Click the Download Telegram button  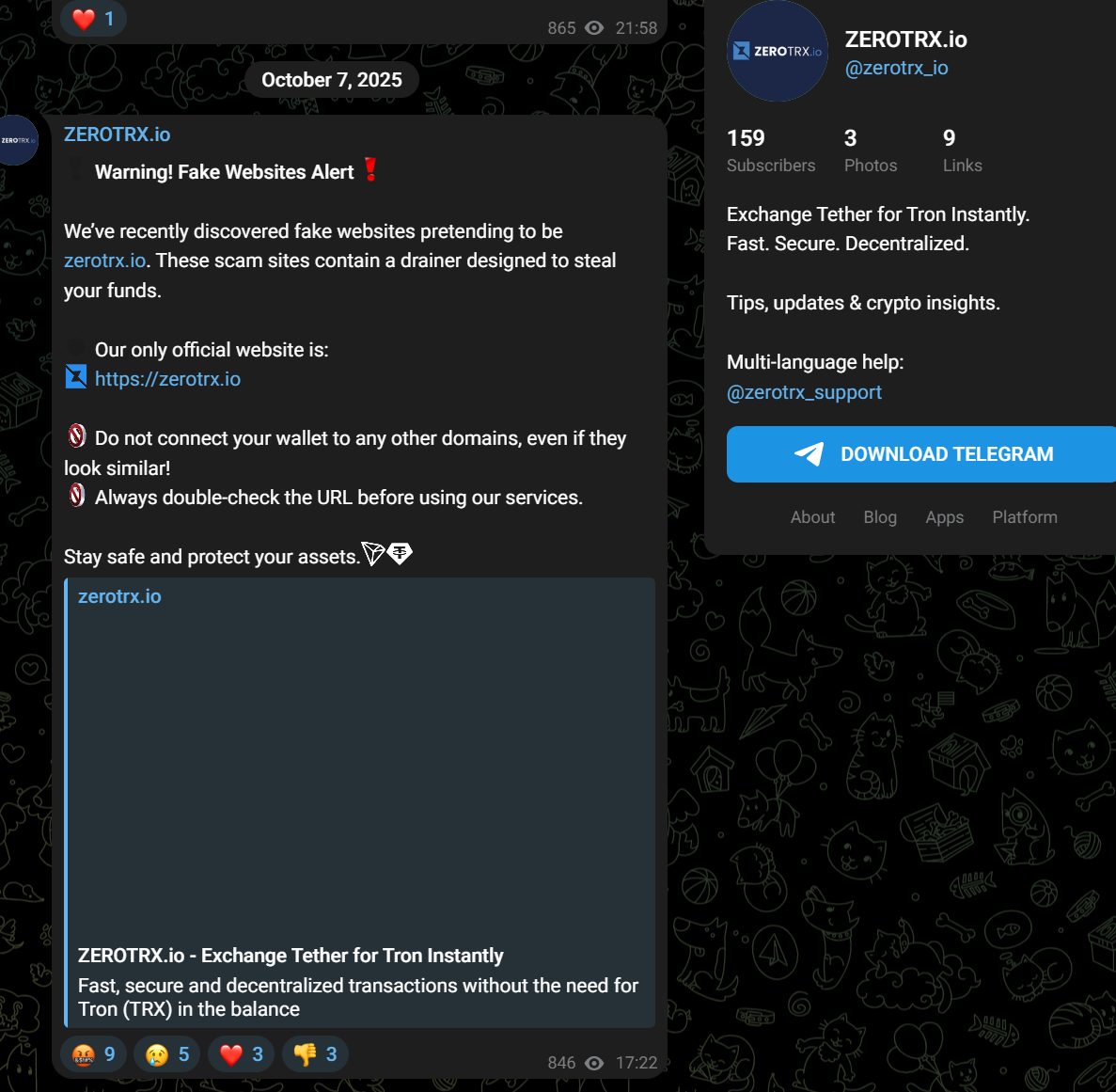click(x=921, y=454)
